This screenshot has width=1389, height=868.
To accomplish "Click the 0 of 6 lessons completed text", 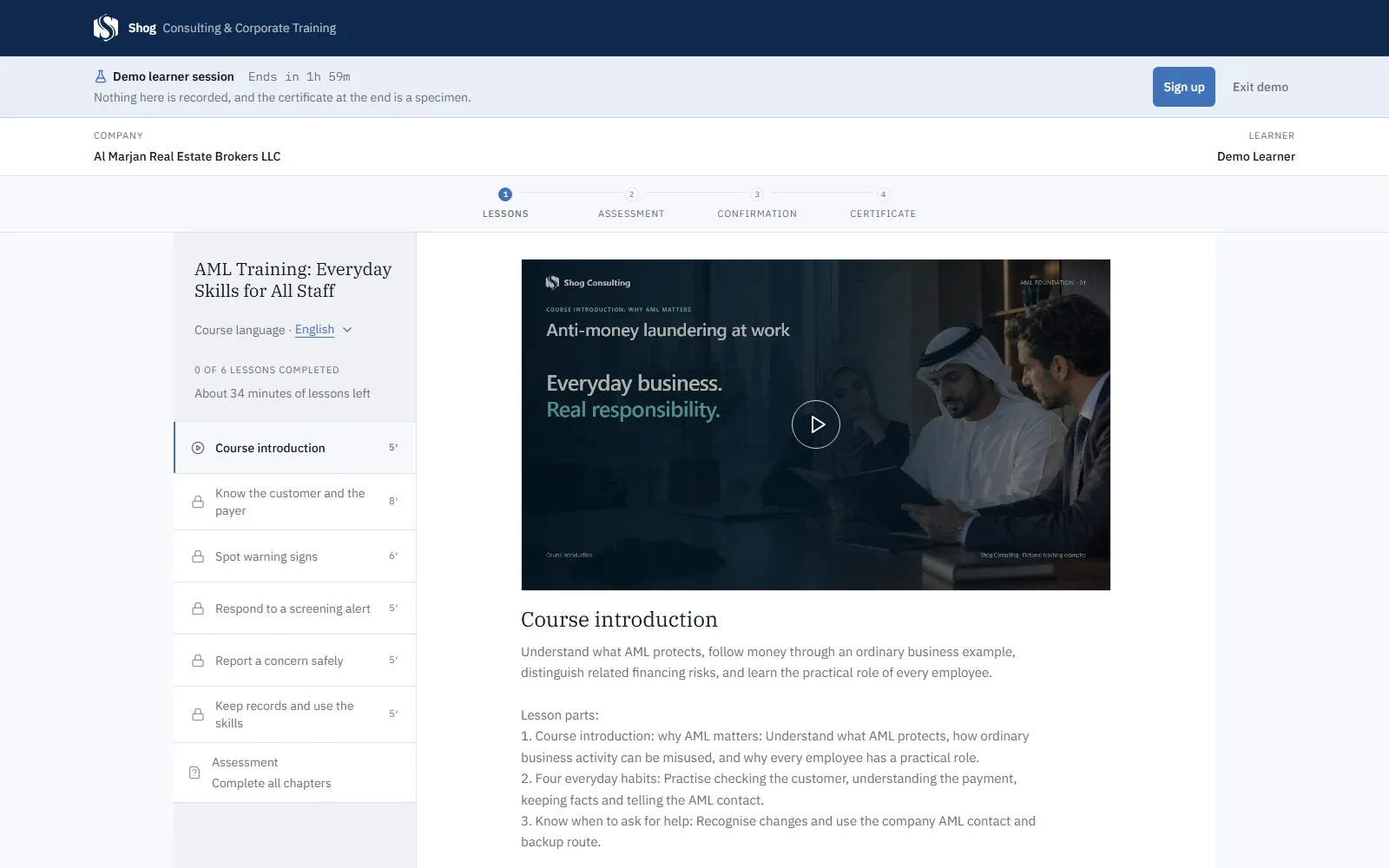I will [267, 370].
